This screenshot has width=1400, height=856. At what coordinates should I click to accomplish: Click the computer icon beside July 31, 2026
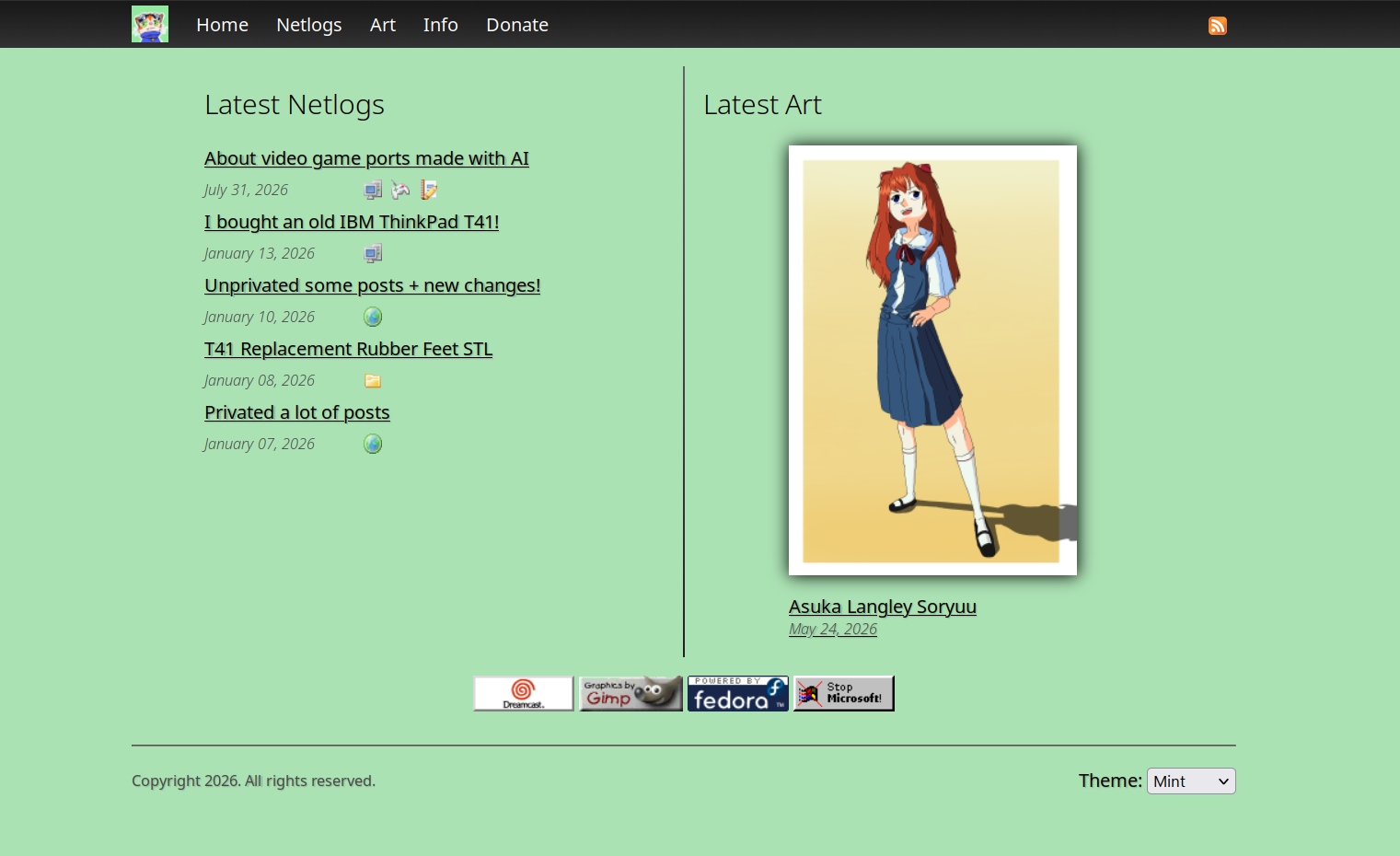pyautogui.click(x=373, y=191)
